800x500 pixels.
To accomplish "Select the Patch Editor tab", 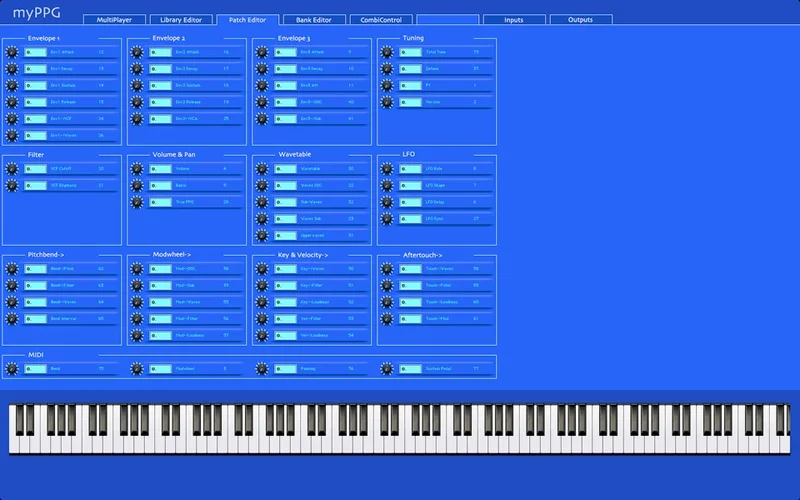I will pos(247,20).
